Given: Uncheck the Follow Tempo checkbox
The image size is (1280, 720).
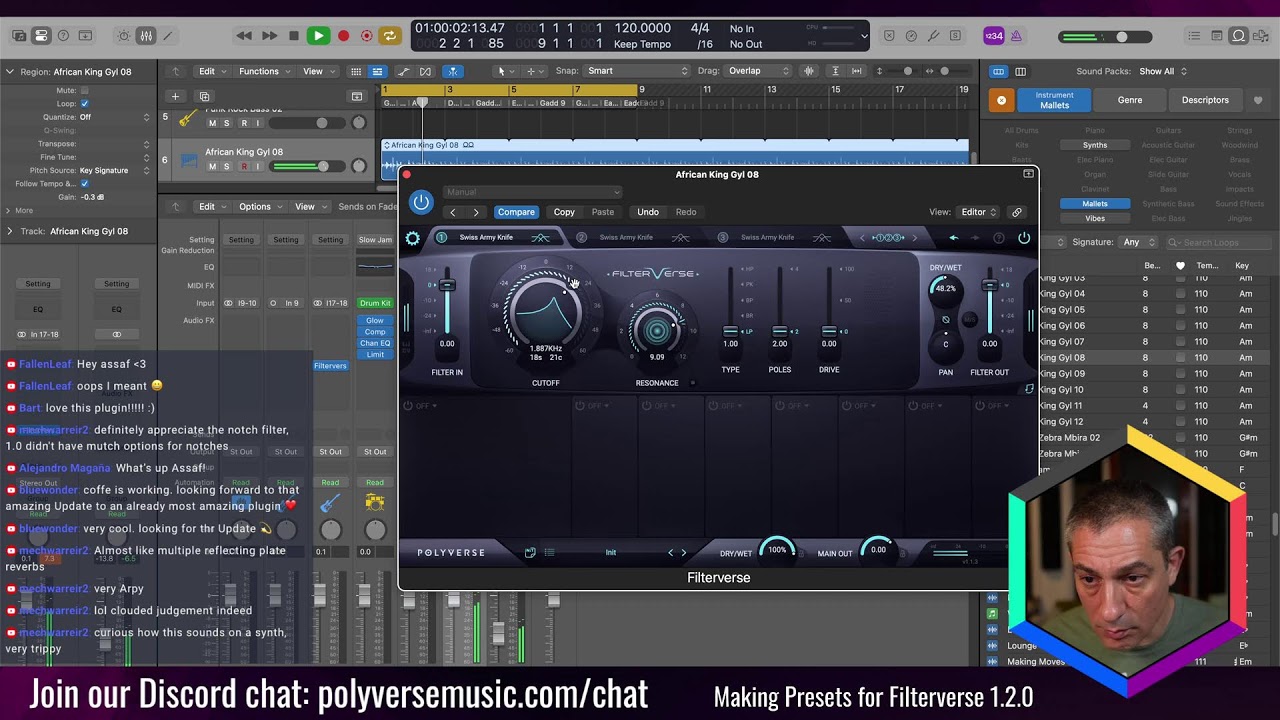Looking at the screenshot, I should [x=84, y=183].
